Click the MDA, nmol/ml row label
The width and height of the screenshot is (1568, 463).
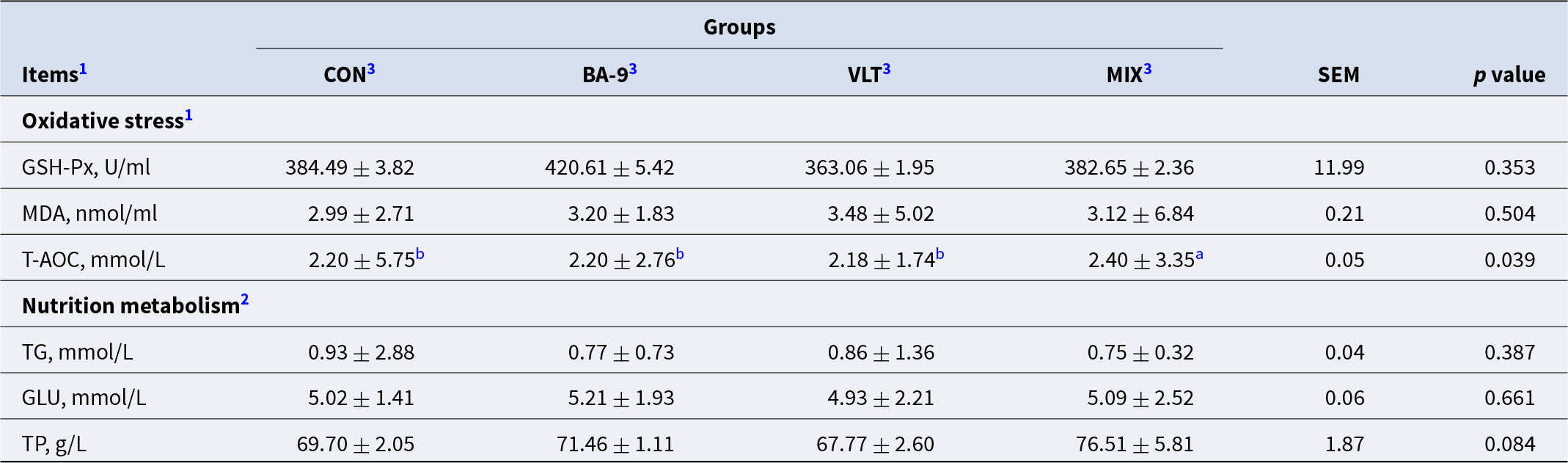[x=89, y=214]
